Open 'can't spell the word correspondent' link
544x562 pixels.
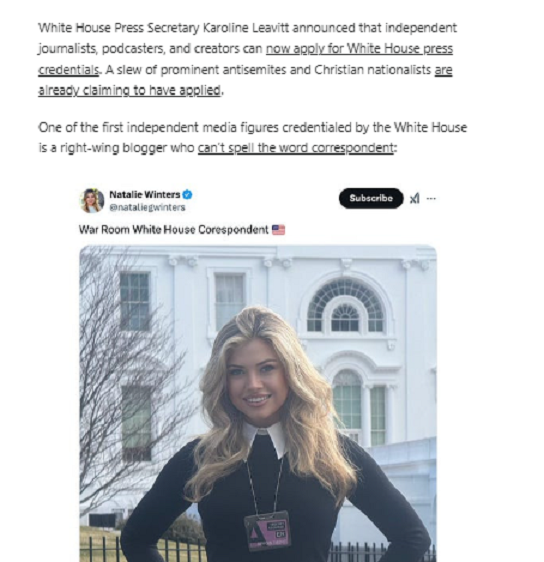[296, 147]
